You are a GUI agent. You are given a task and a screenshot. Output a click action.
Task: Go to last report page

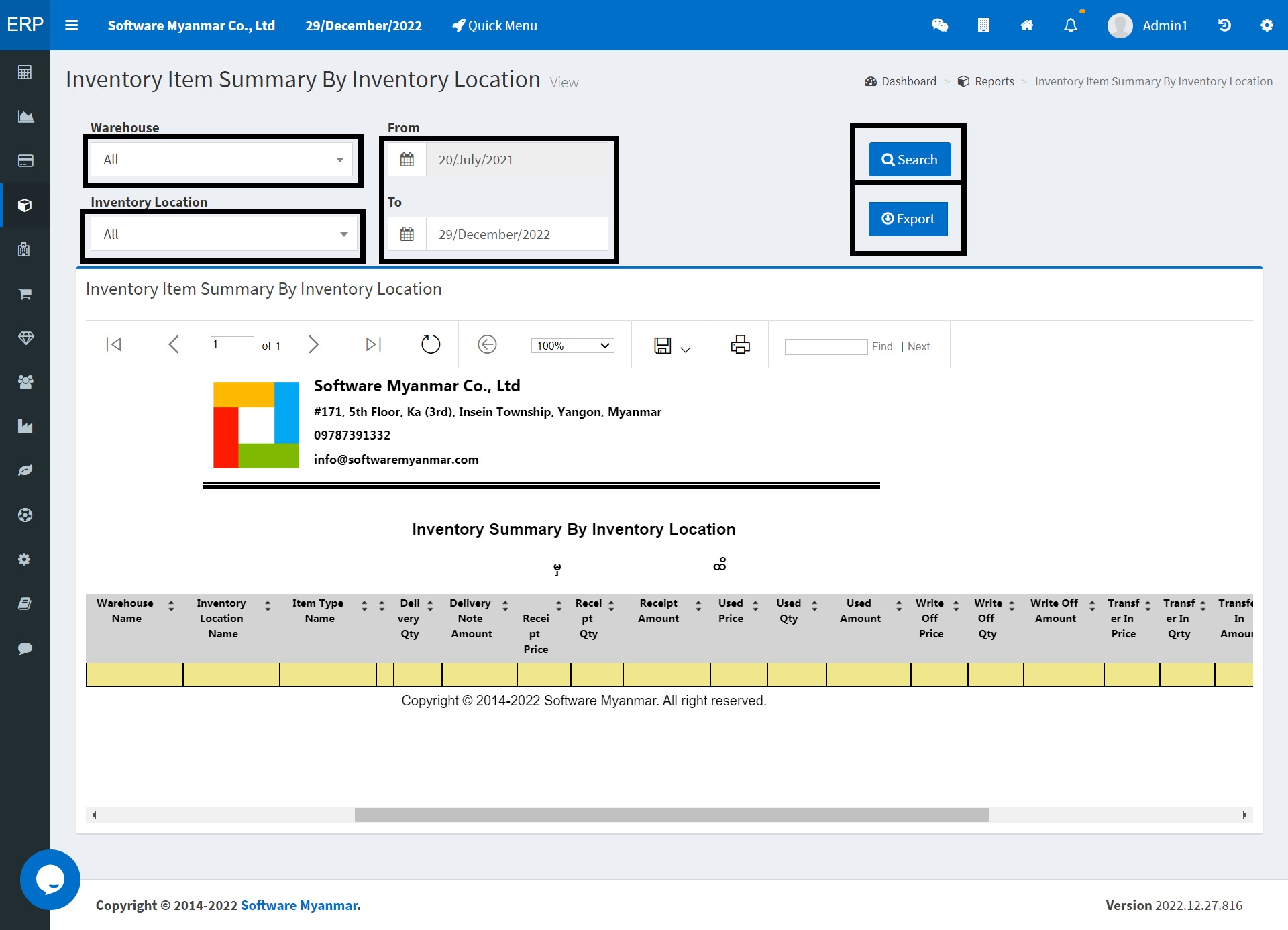coord(374,344)
